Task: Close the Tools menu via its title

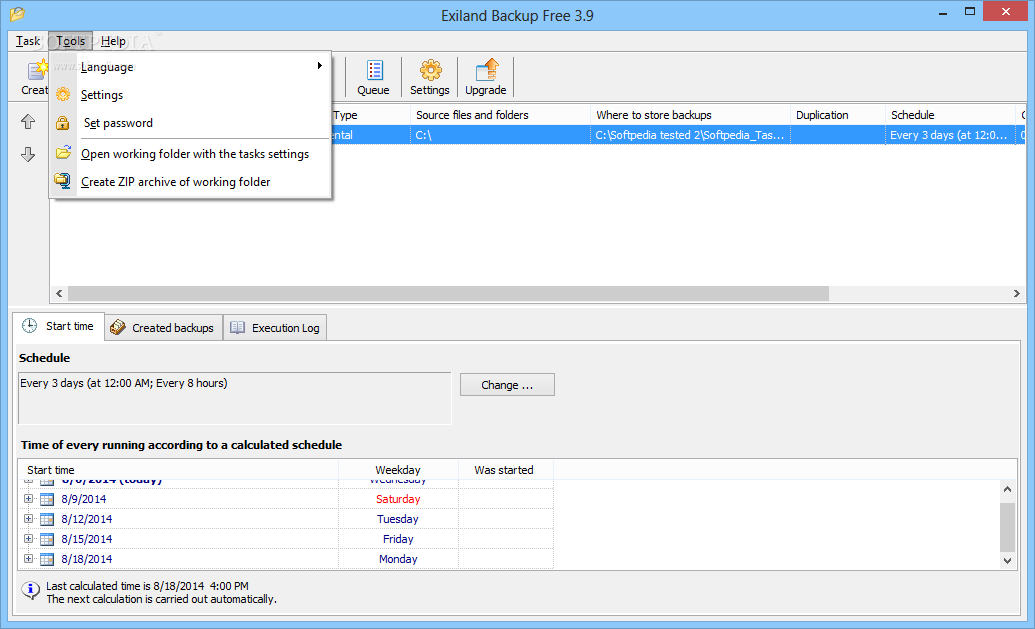Action: coord(71,41)
